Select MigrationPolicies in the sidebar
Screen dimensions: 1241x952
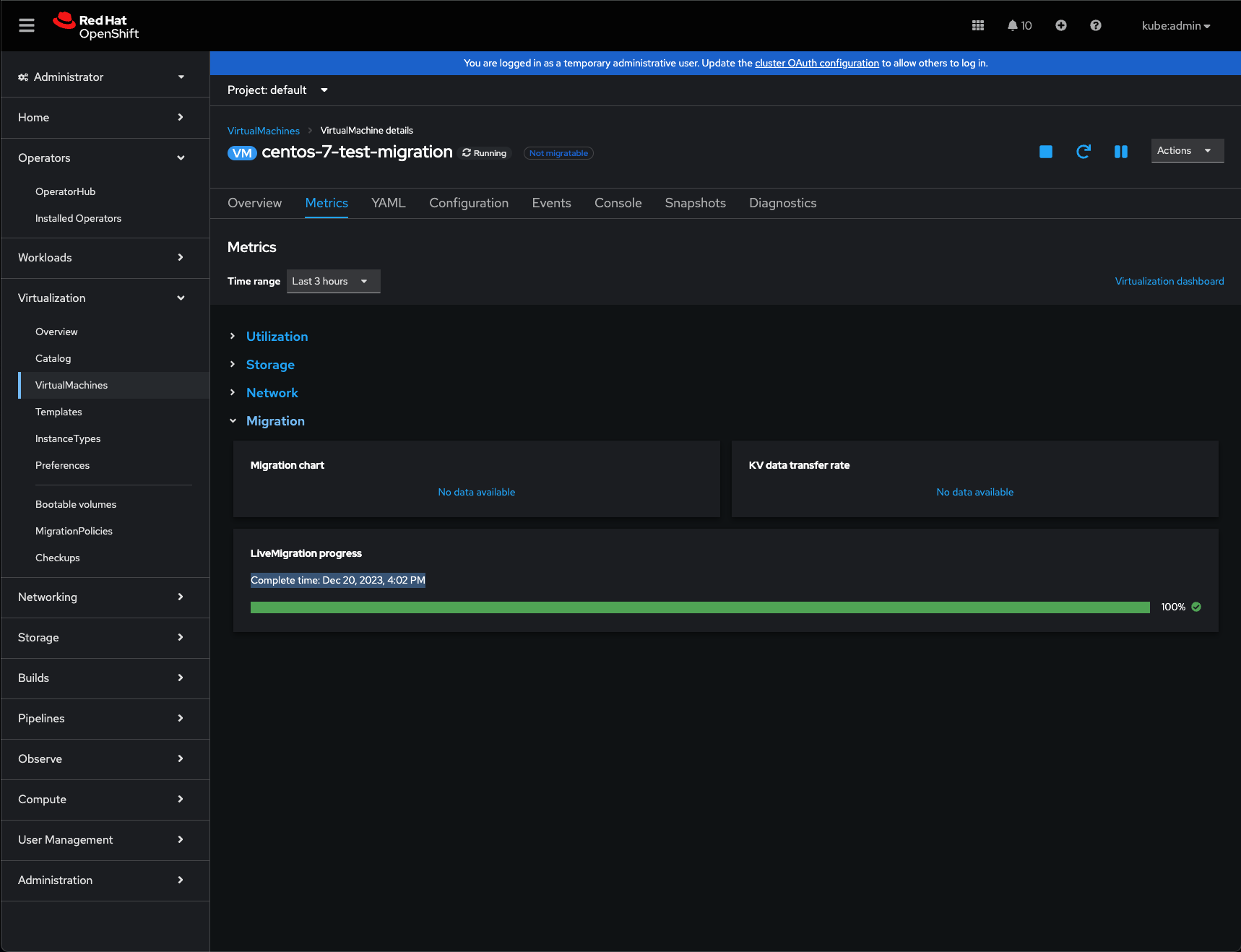coord(74,532)
